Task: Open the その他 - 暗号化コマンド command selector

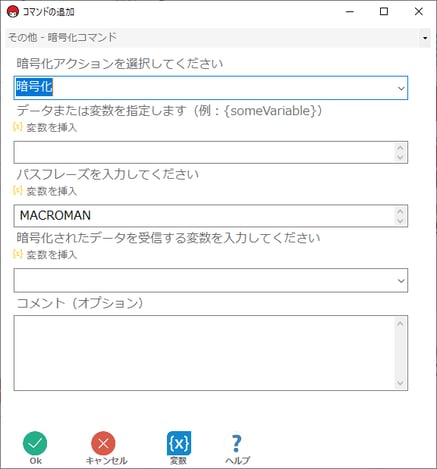Action: [218, 37]
